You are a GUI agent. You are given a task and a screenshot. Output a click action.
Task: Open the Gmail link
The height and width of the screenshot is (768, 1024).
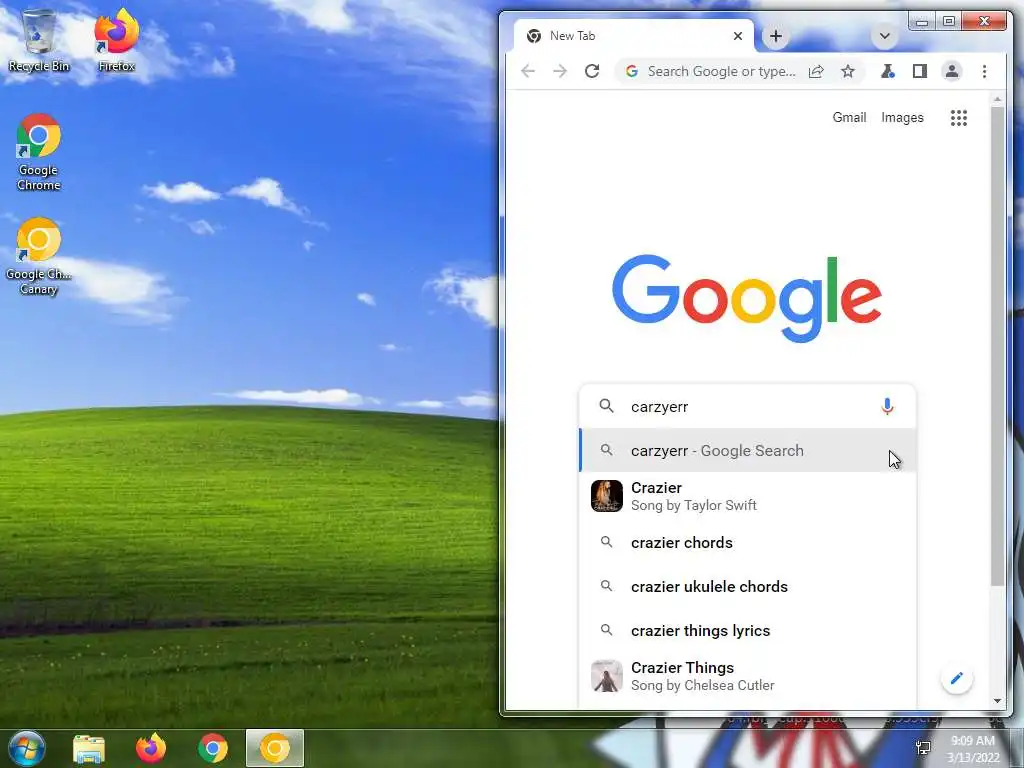click(x=849, y=118)
